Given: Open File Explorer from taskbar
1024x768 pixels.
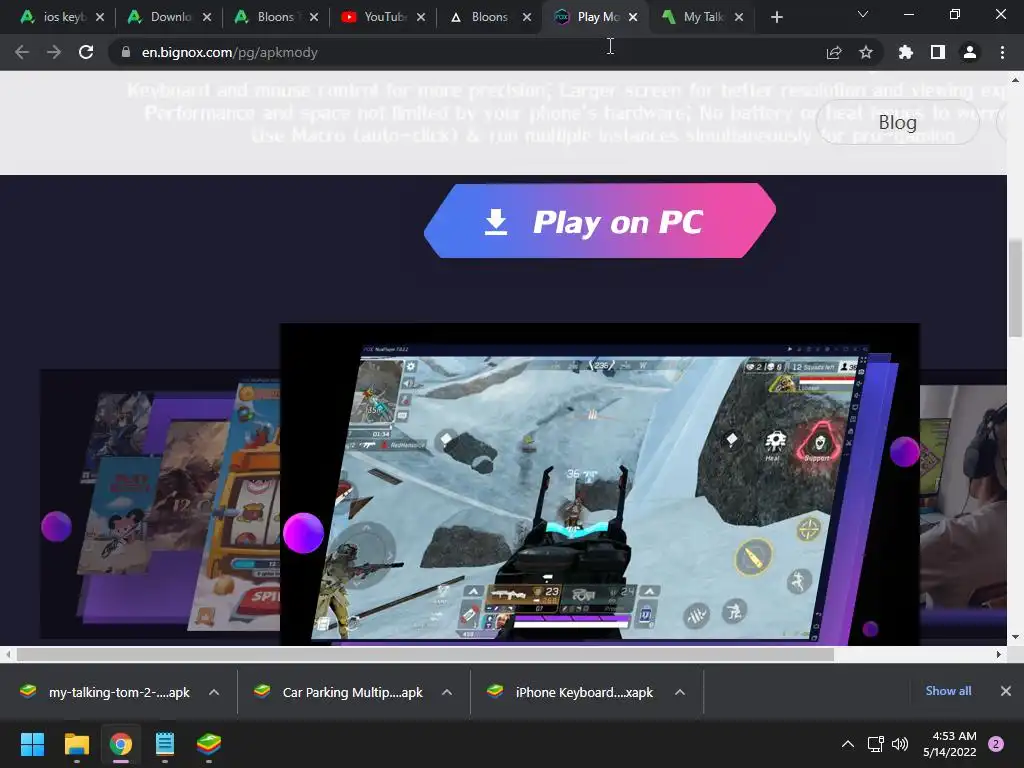Looking at the screenshot, I should [x=76, y=744].
